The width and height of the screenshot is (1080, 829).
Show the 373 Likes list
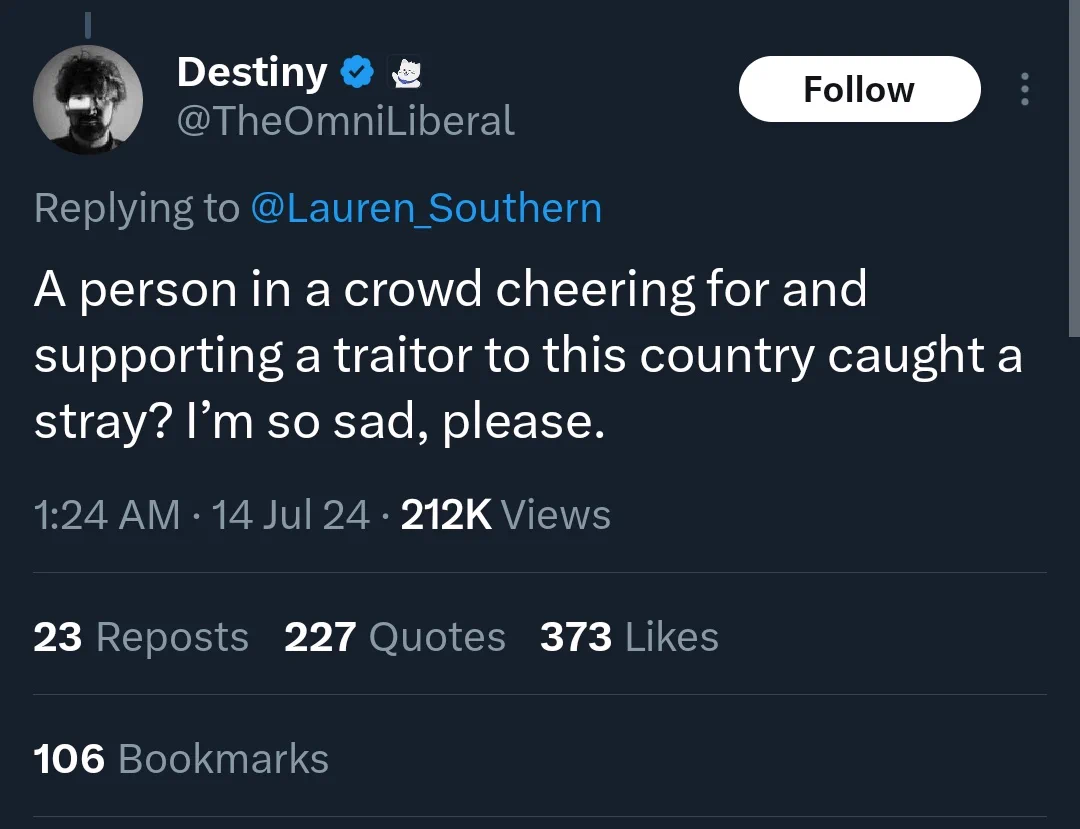point(630,636)
